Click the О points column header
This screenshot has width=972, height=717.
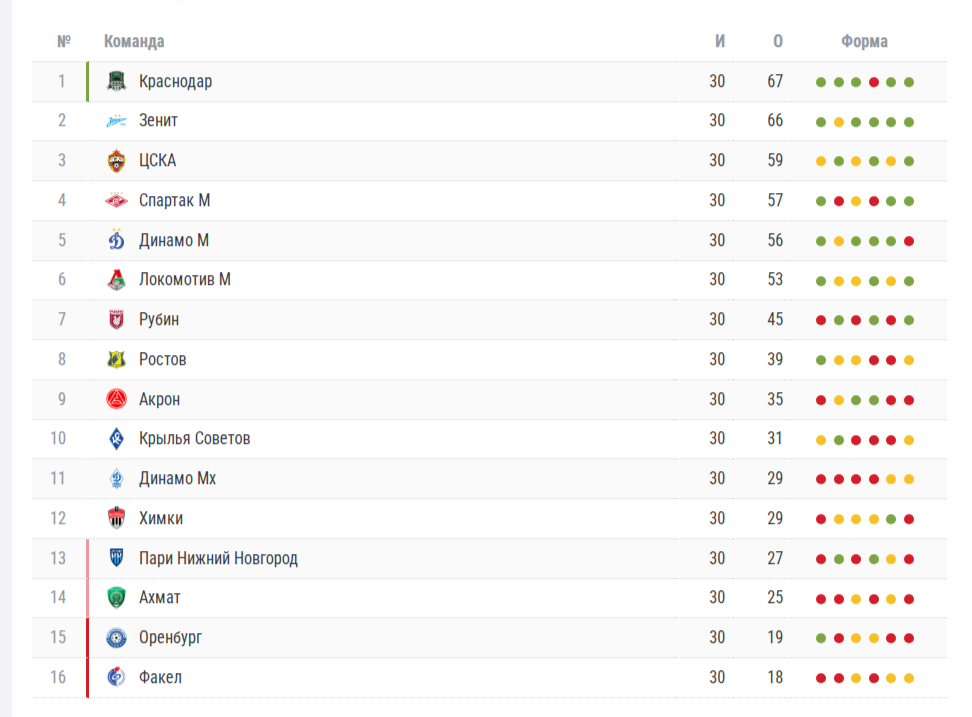tap(777, 42)
